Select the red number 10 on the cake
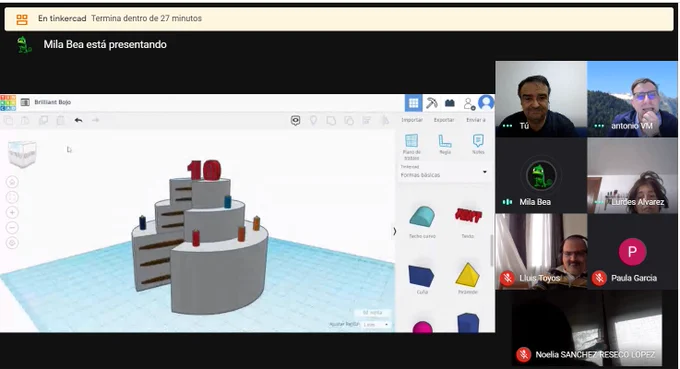This screenshot has width=680, height=369. tap(204, 170)
